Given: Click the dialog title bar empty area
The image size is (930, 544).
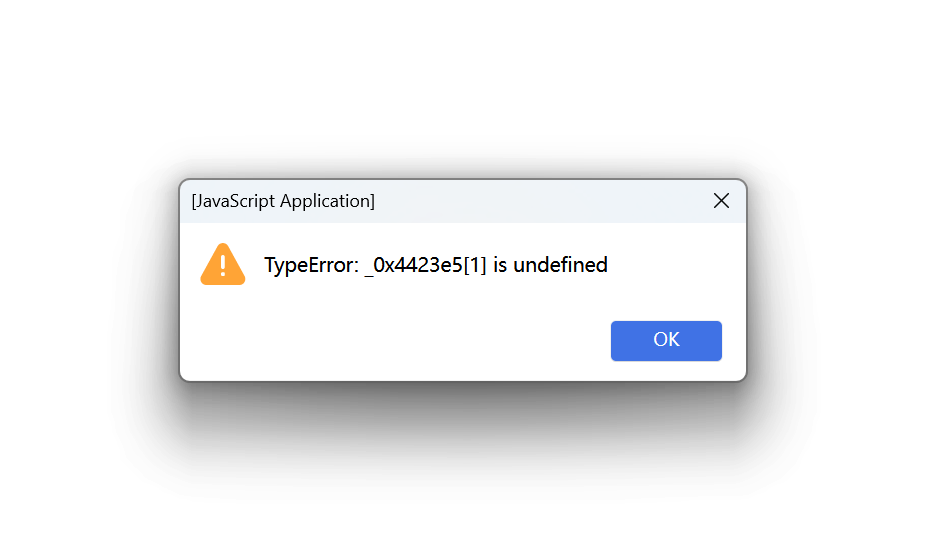Looking at the screenshot, I should pyautogui.click(x=540, y=201).
